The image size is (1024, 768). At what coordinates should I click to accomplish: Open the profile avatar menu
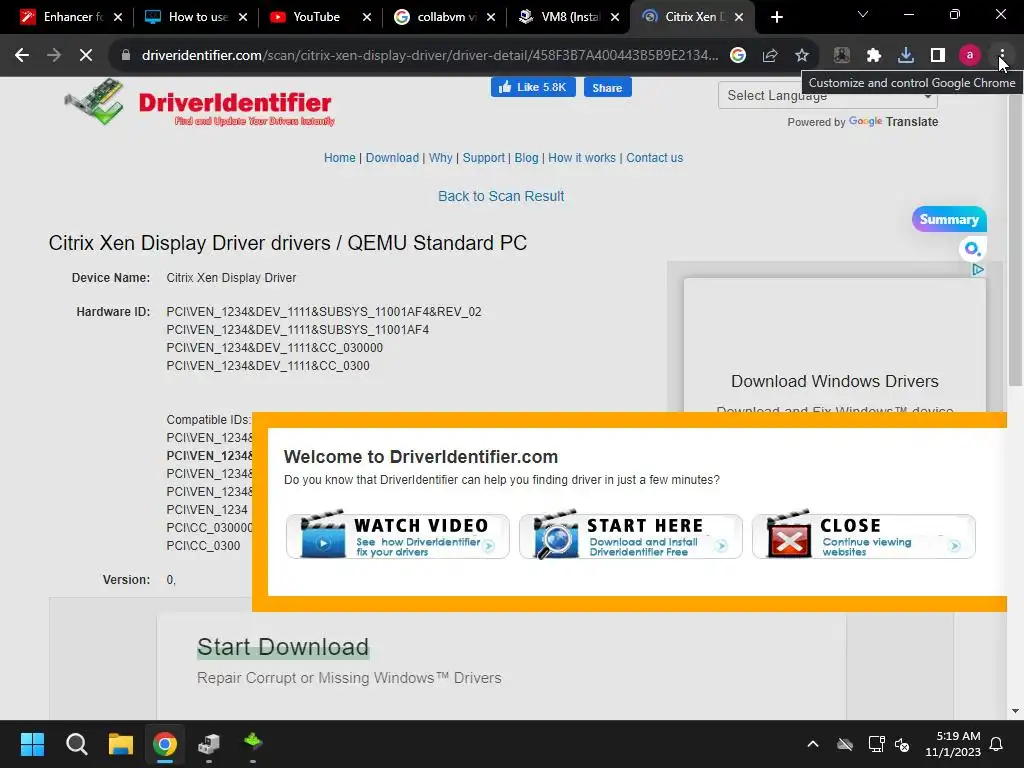(x=970, y=56)
